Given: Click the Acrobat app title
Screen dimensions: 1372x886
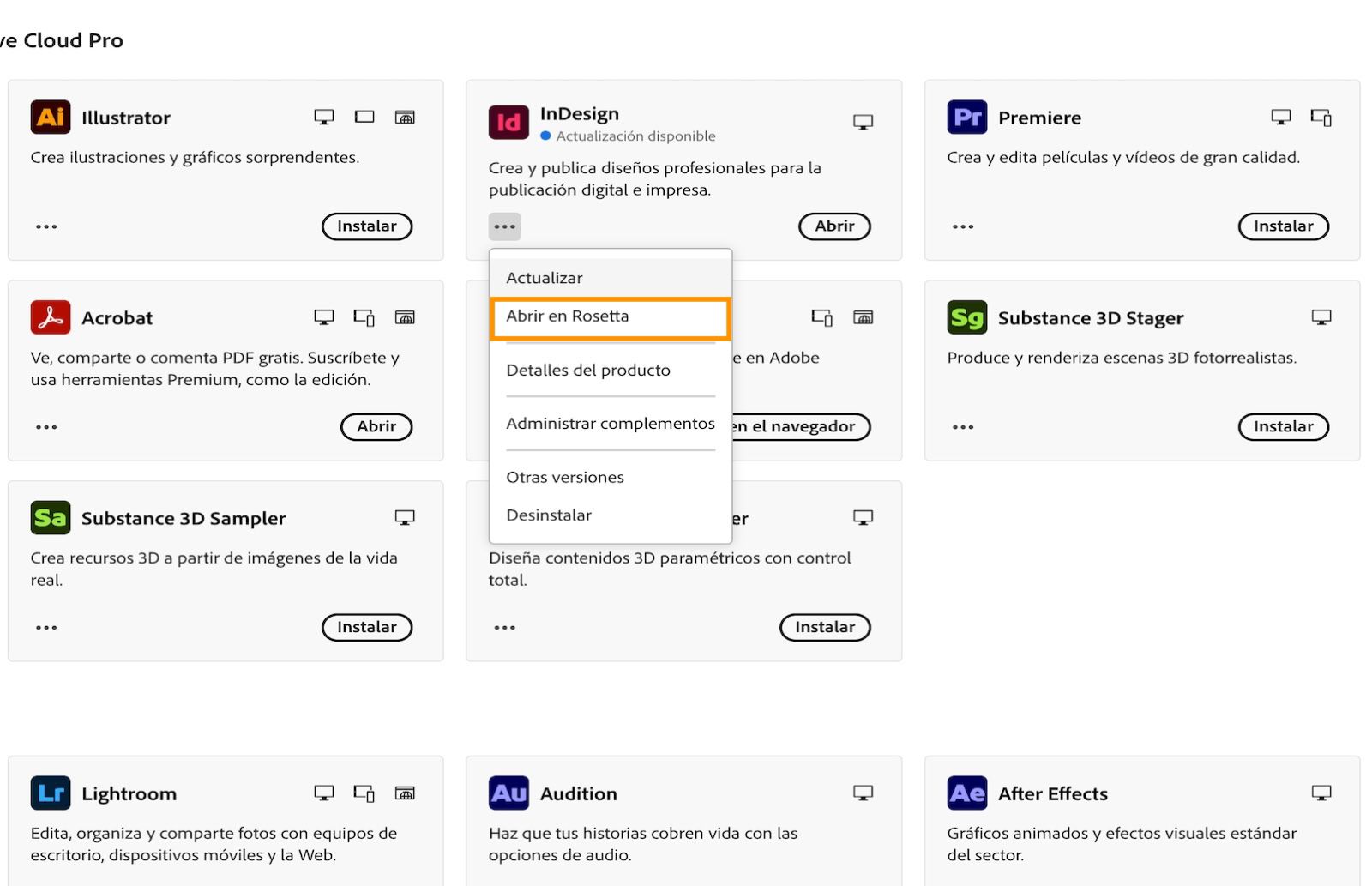Looking at the screenshot, I should point(117,318).
